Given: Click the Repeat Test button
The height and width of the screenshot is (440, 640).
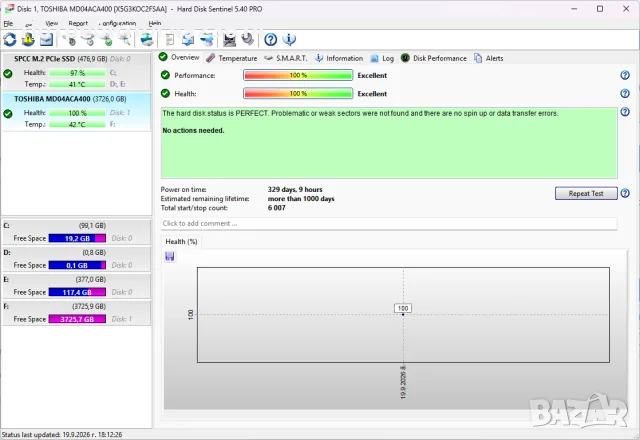Looking at the screenshot, I should pos(586,193).
